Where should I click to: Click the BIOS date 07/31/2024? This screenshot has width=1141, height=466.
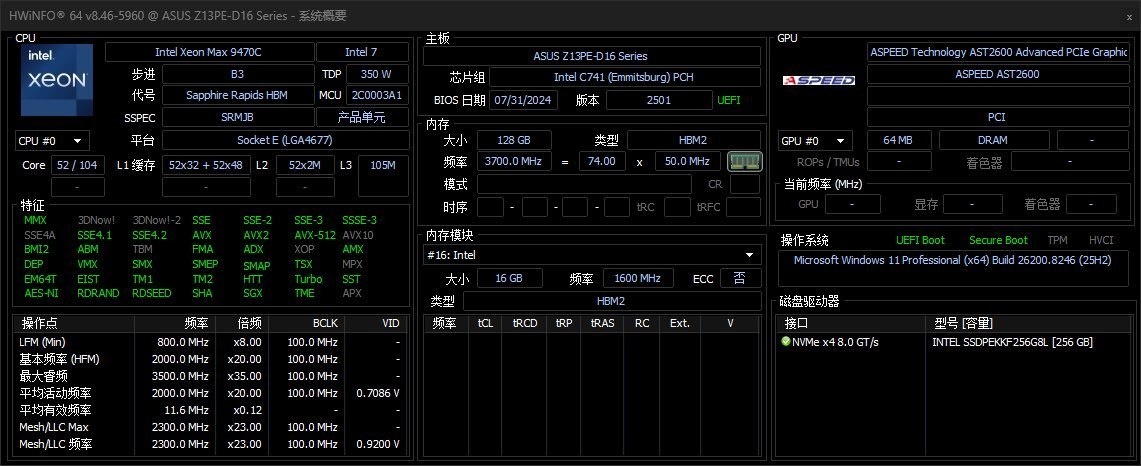point(524,100)
